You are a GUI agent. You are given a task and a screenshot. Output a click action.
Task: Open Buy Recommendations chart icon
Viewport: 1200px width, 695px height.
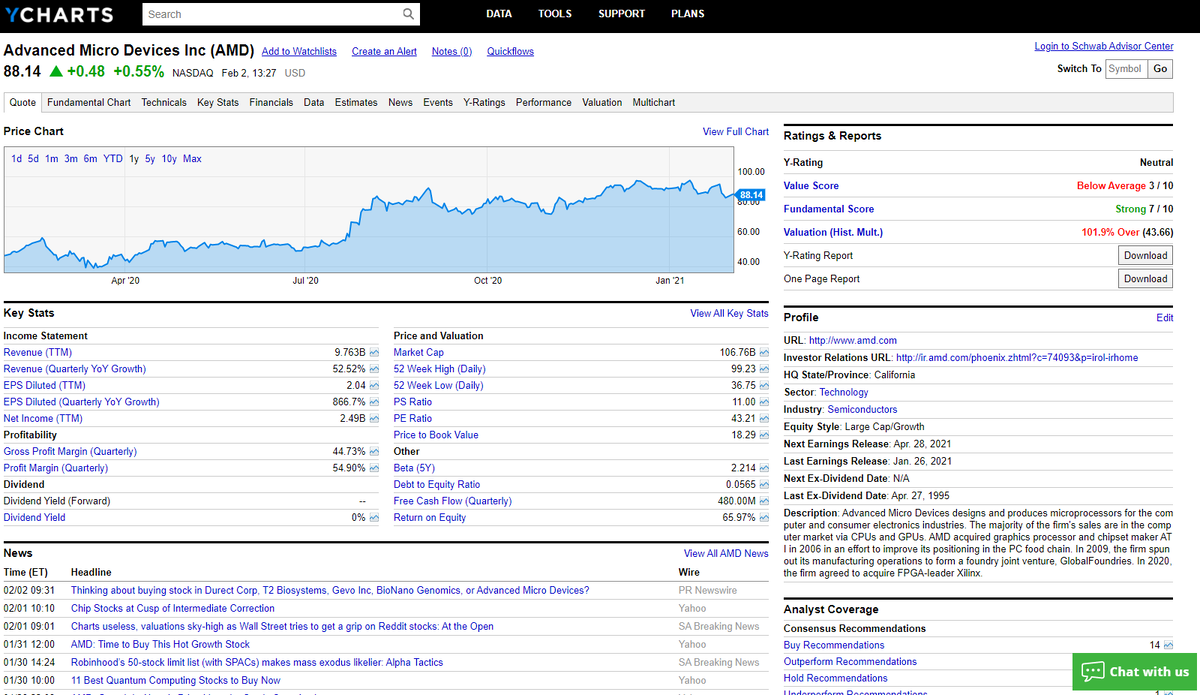pos(1168,646)
